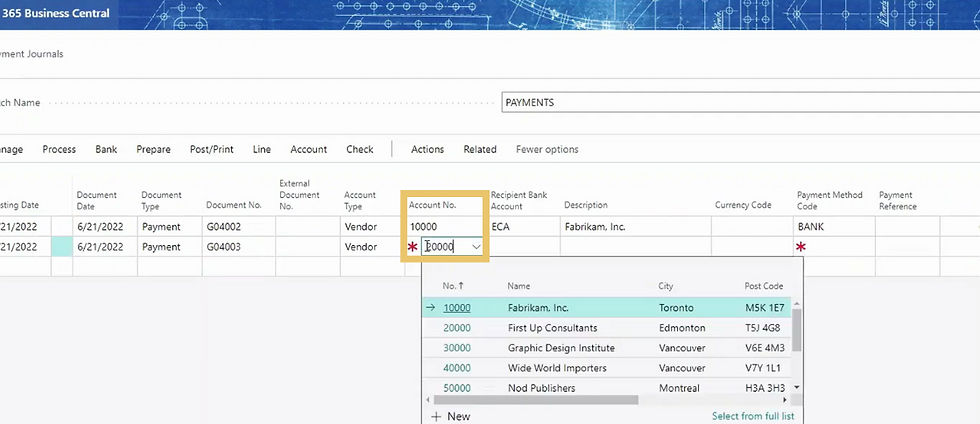
Task: Click Document Date 6/21/2022 in G04003 row
Action: [105, 246]
